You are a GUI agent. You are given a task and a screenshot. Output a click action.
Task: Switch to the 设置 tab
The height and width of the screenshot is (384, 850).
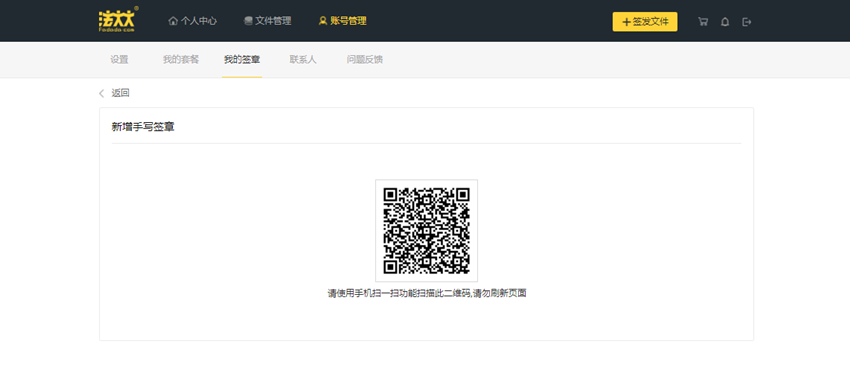119,60
